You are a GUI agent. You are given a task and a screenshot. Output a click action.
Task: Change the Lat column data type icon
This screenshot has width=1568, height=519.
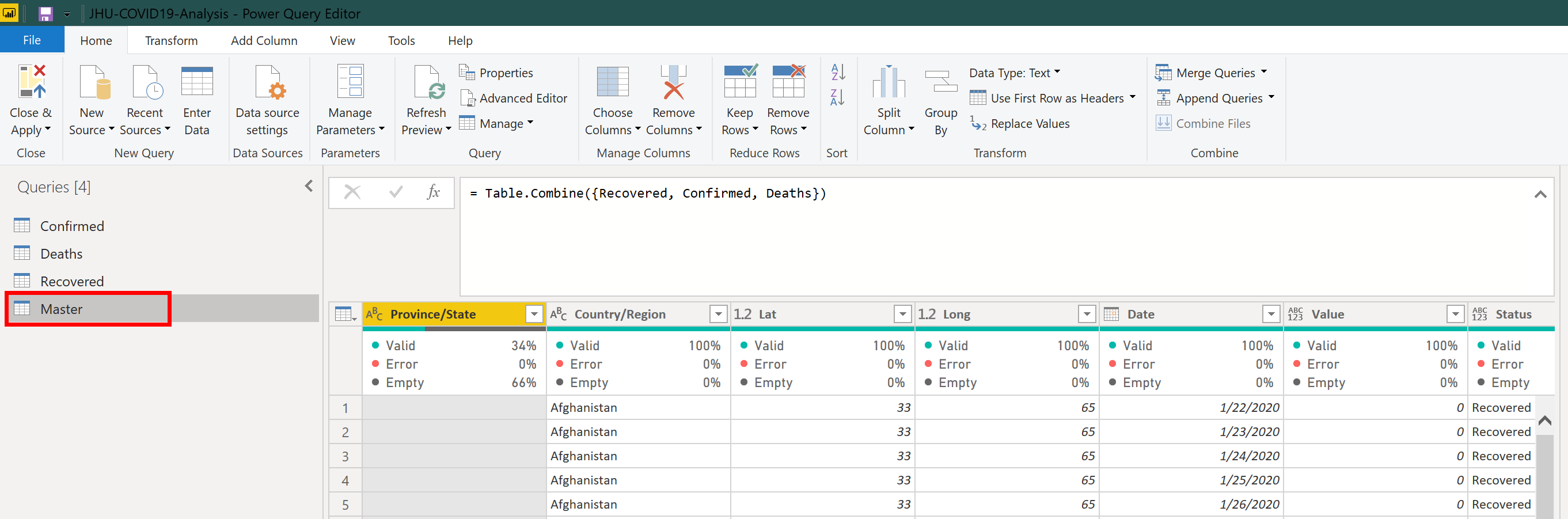[x=743, y=315]
